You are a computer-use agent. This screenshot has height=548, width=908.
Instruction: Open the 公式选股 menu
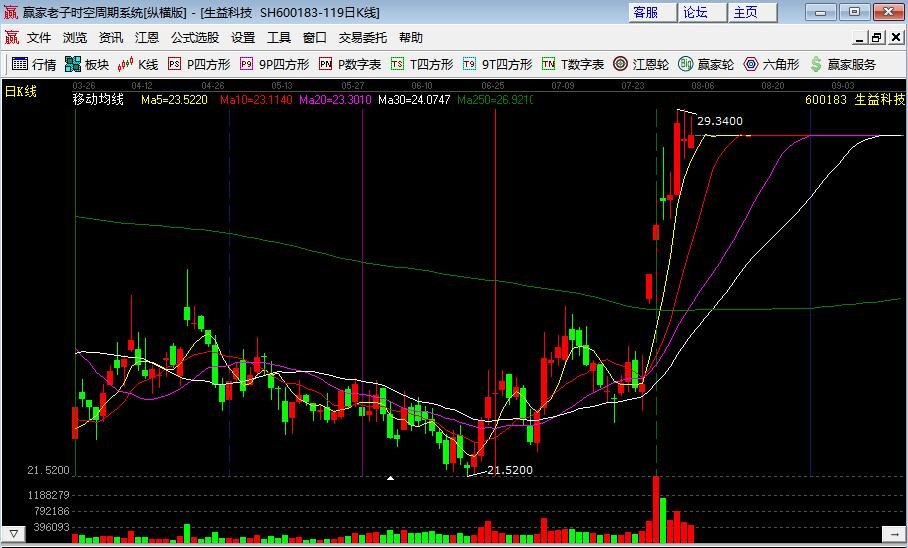click(x=195, y=38)
